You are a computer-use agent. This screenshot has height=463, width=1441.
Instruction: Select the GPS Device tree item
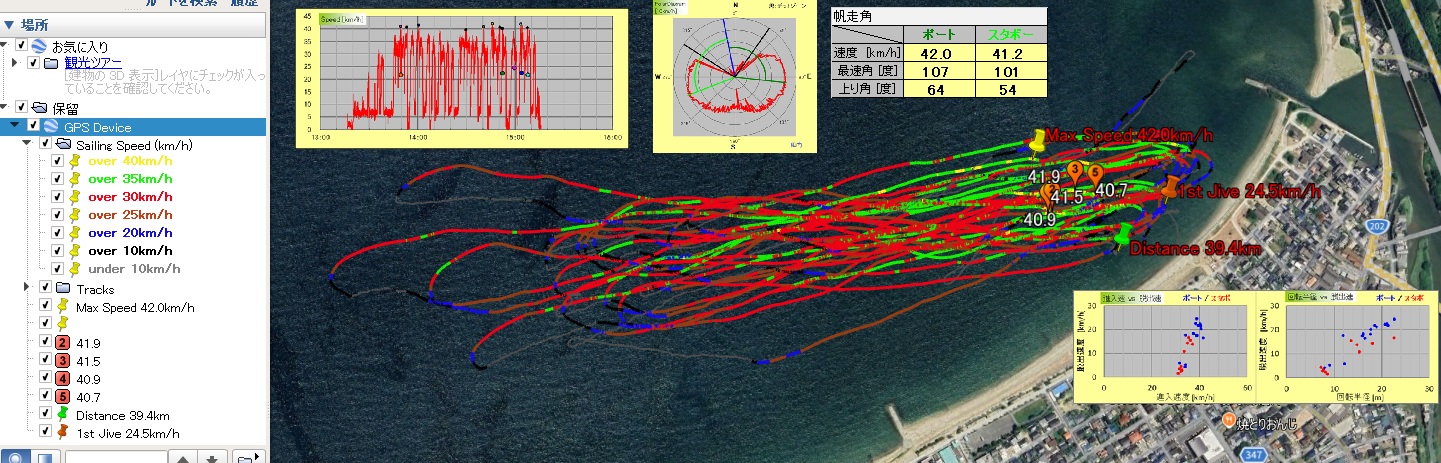97,127
